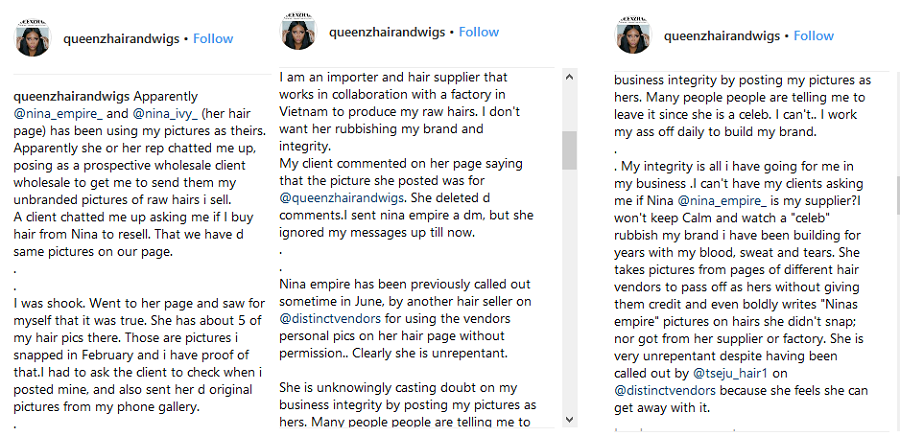Open queenzhairandwigs username in right header

coord(721,36)
